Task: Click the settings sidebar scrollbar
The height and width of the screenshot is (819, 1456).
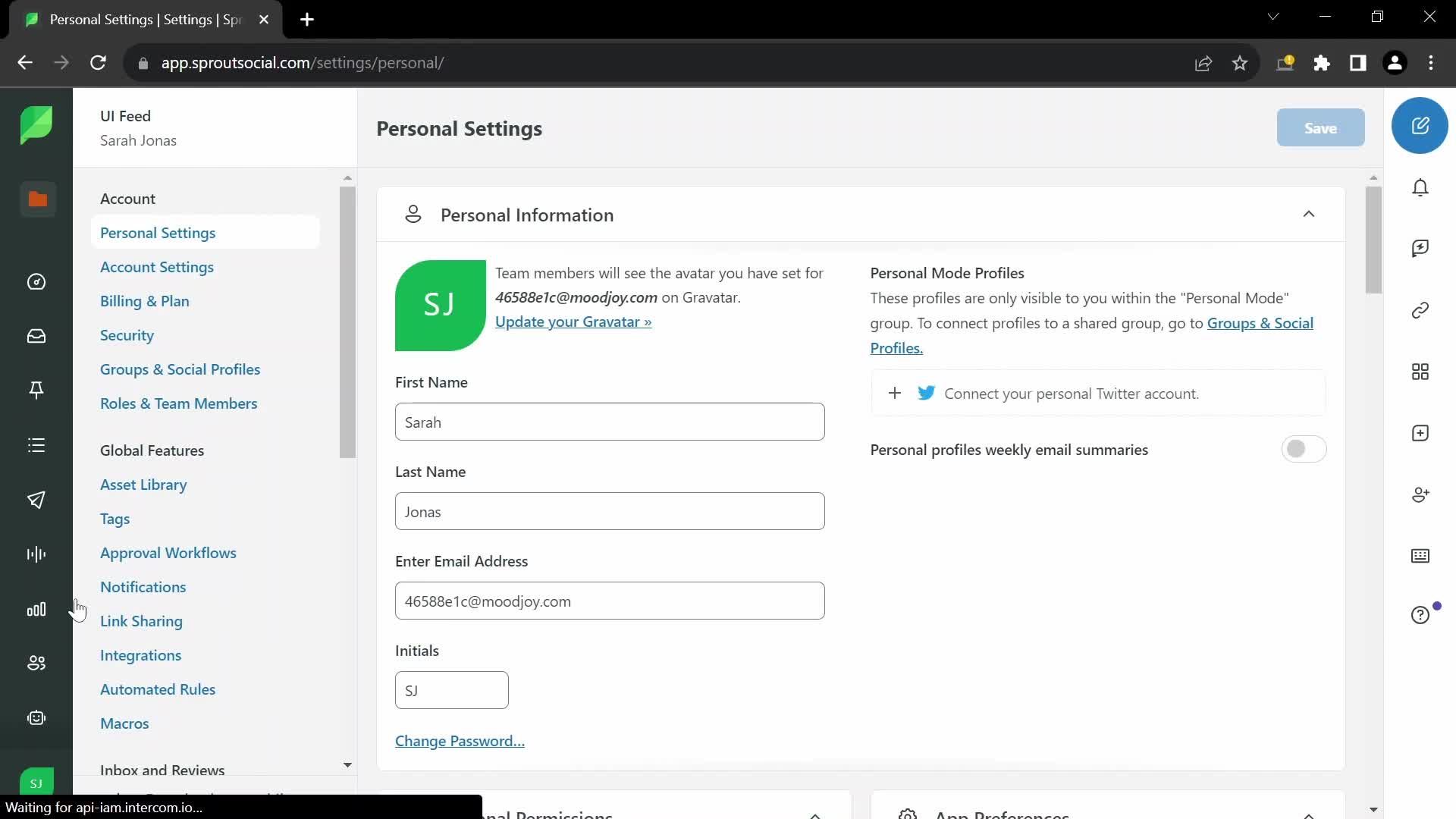Action: (x=347, y=322)
